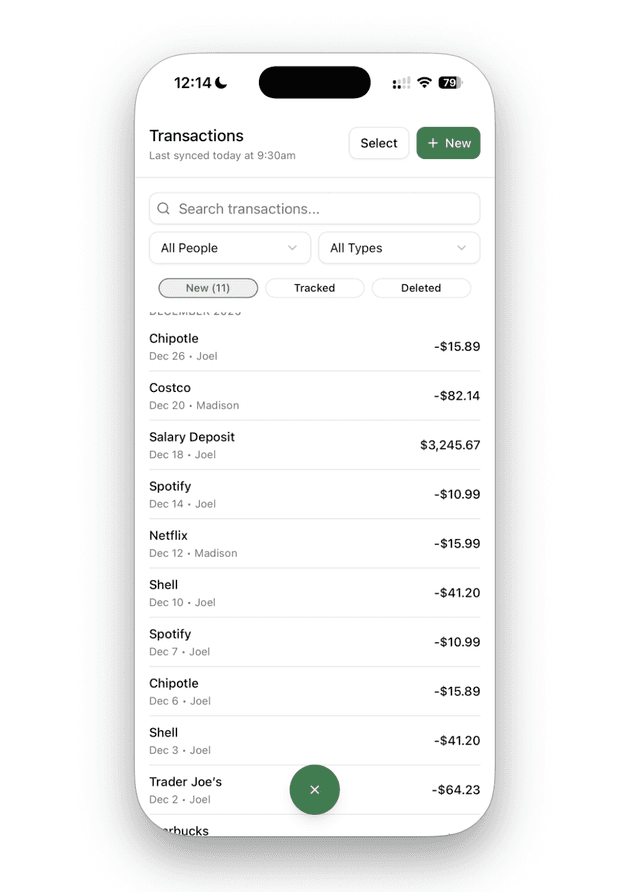Click inside the search transactions field
The image size is (640, 892).
[x=314, y=208]
